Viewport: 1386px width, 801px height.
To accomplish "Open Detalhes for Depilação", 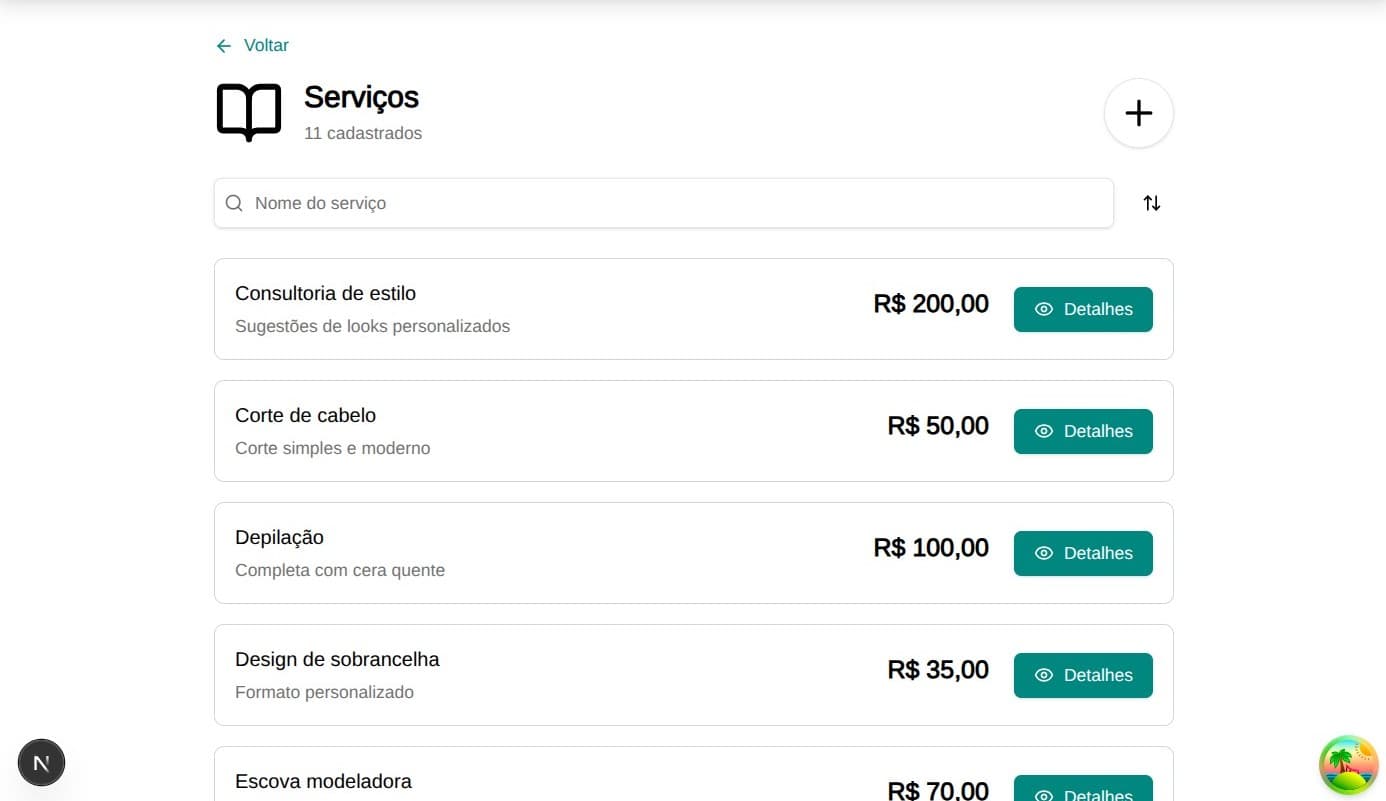I will (x=1083, y=553).
